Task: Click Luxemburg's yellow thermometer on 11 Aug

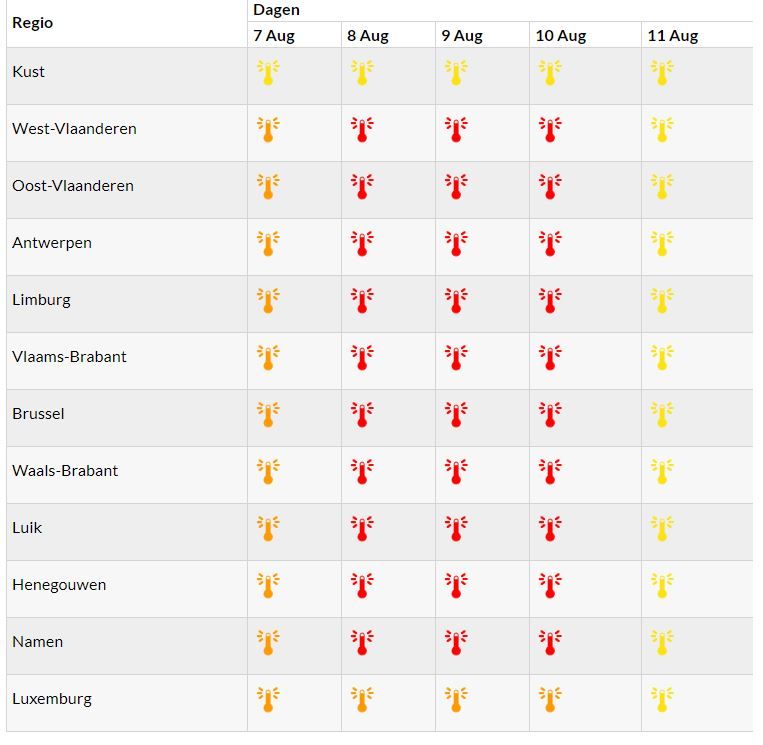Action: pyautogui.click(x=661, y=700)
